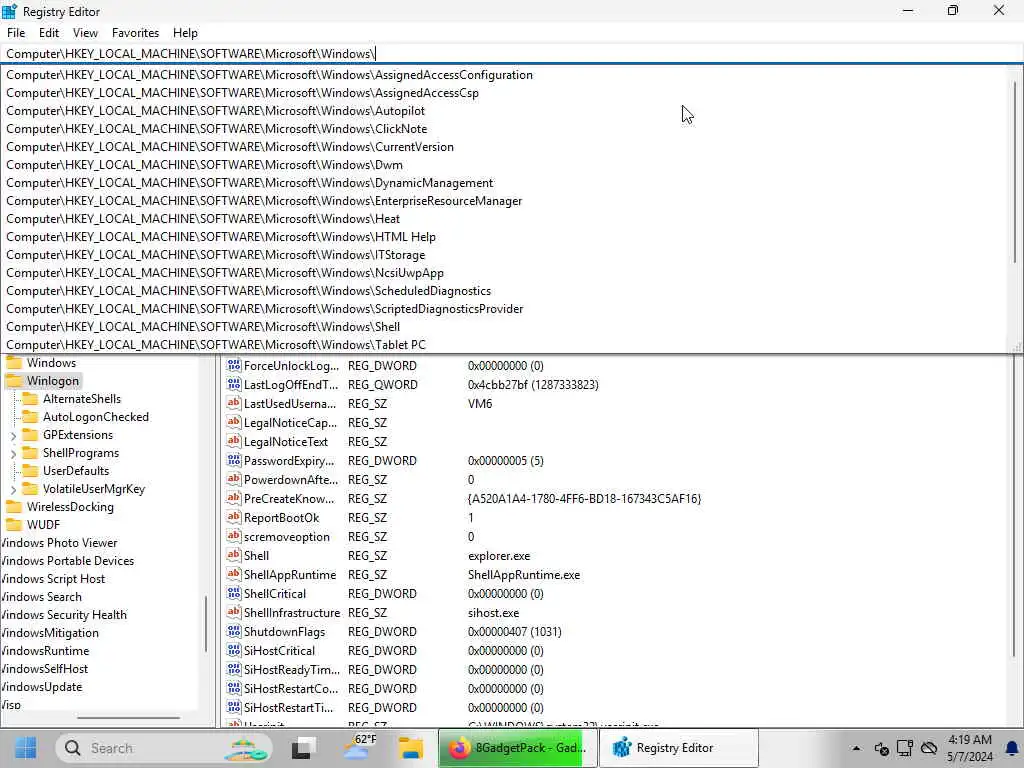Click ShellAppRuntime string value icon
The width and height of the screenshot is (1024, 768).
pyautogui.click(x=233, y=574)
